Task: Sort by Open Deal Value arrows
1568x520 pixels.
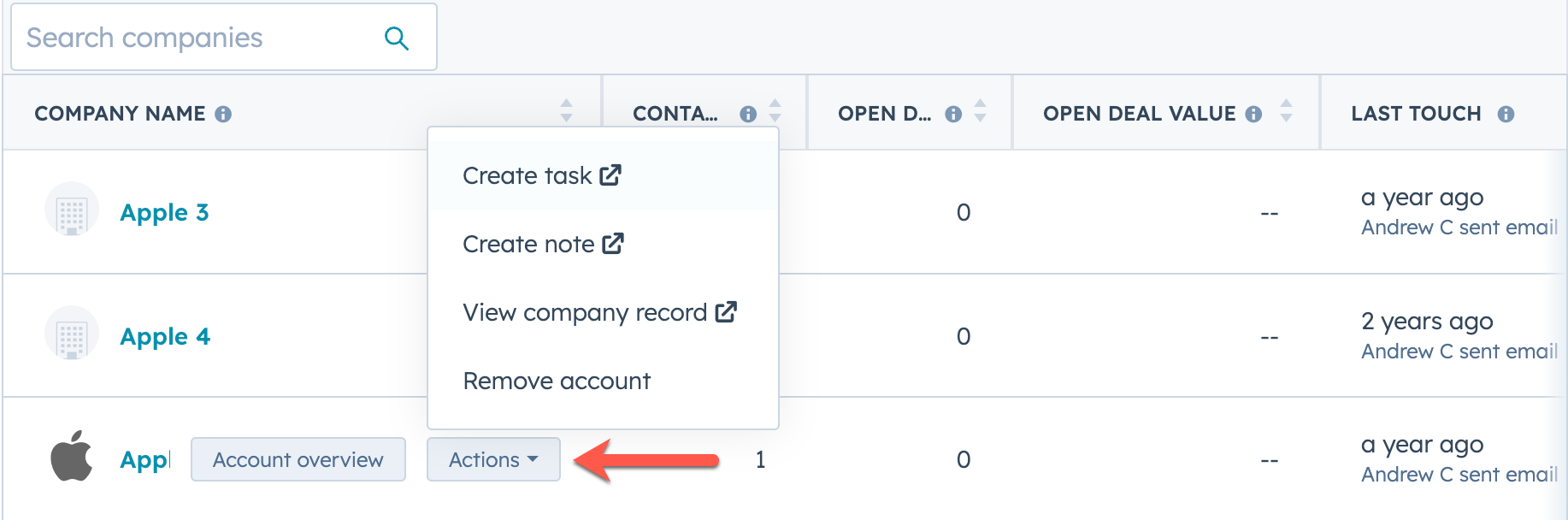Action: (x=1286, y=111)
